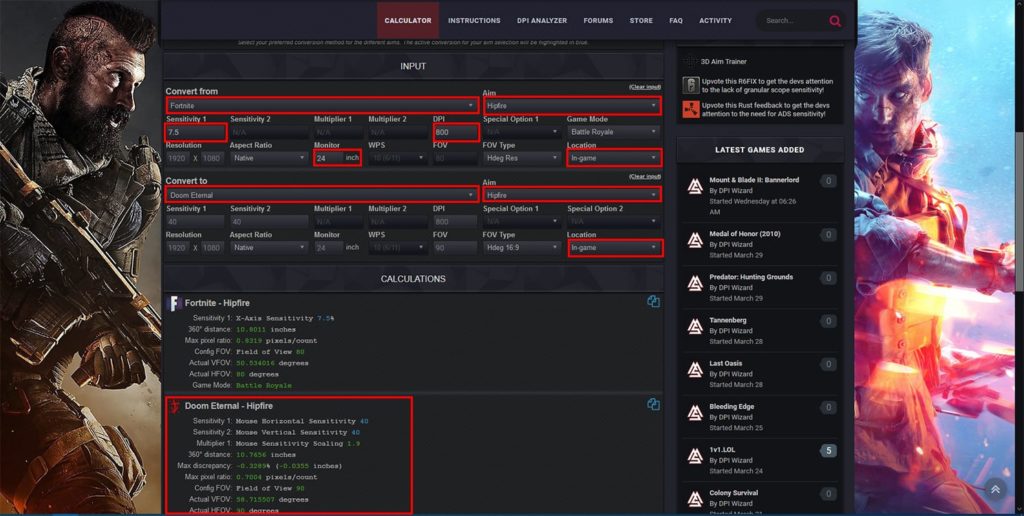
Task: Click the 10.7656 inches 360° distance value
Action: 266,455
